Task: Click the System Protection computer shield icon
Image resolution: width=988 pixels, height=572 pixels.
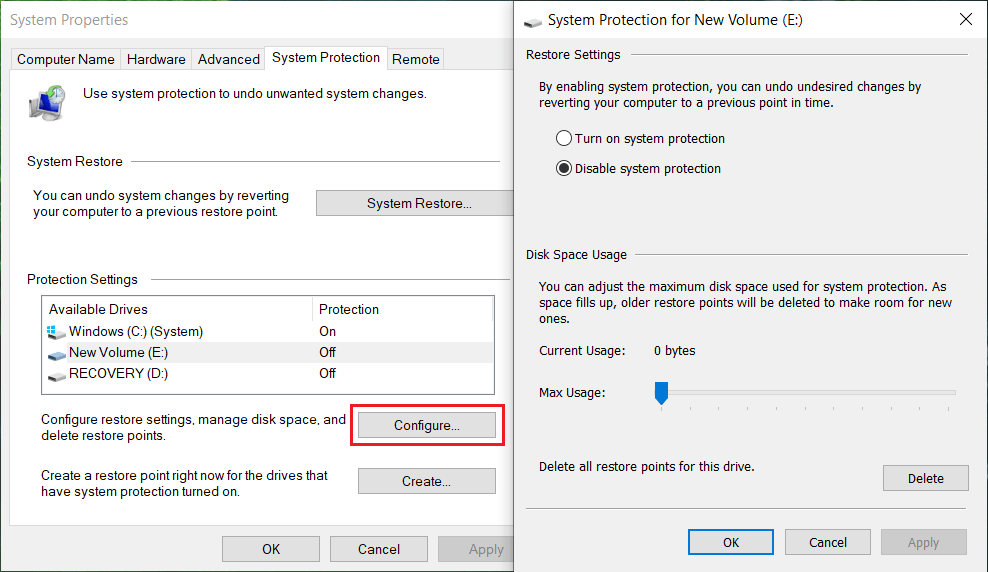Action: (x=47, y=103)
